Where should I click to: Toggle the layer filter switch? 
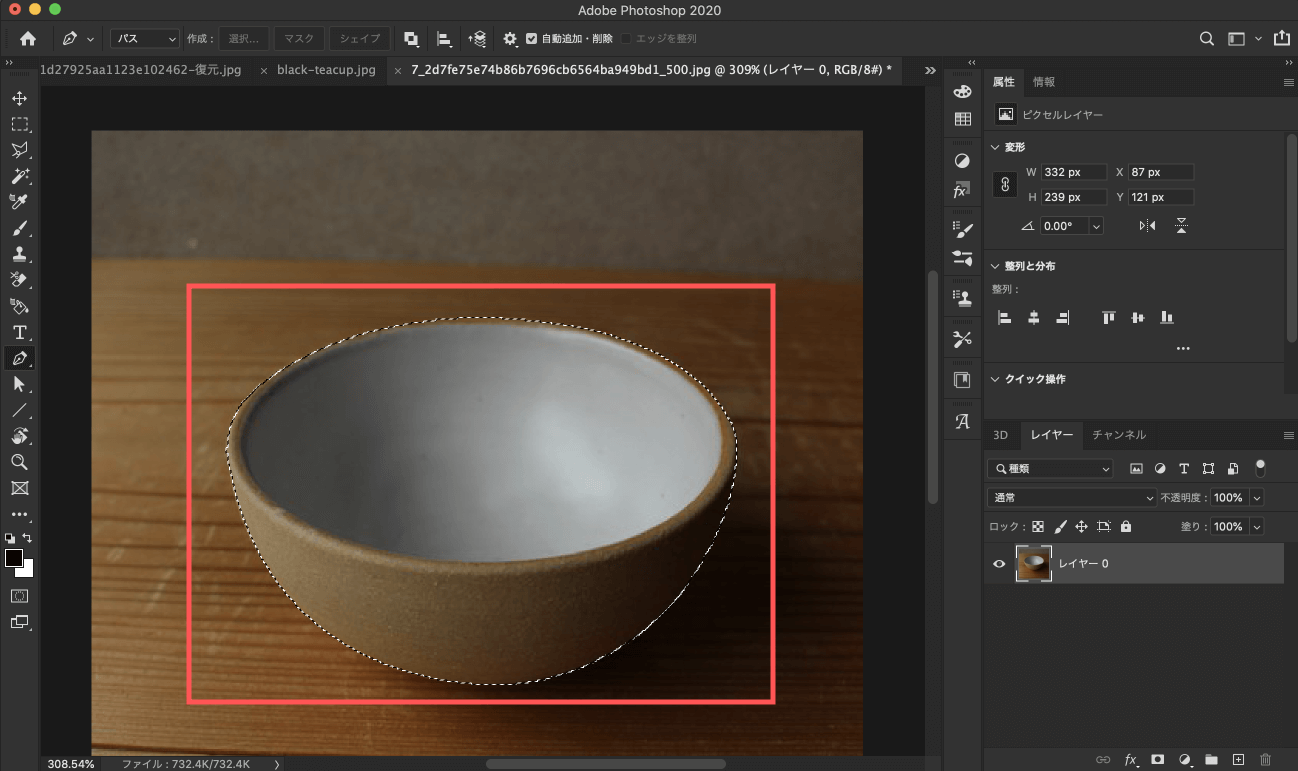[x=1260, y=467]
